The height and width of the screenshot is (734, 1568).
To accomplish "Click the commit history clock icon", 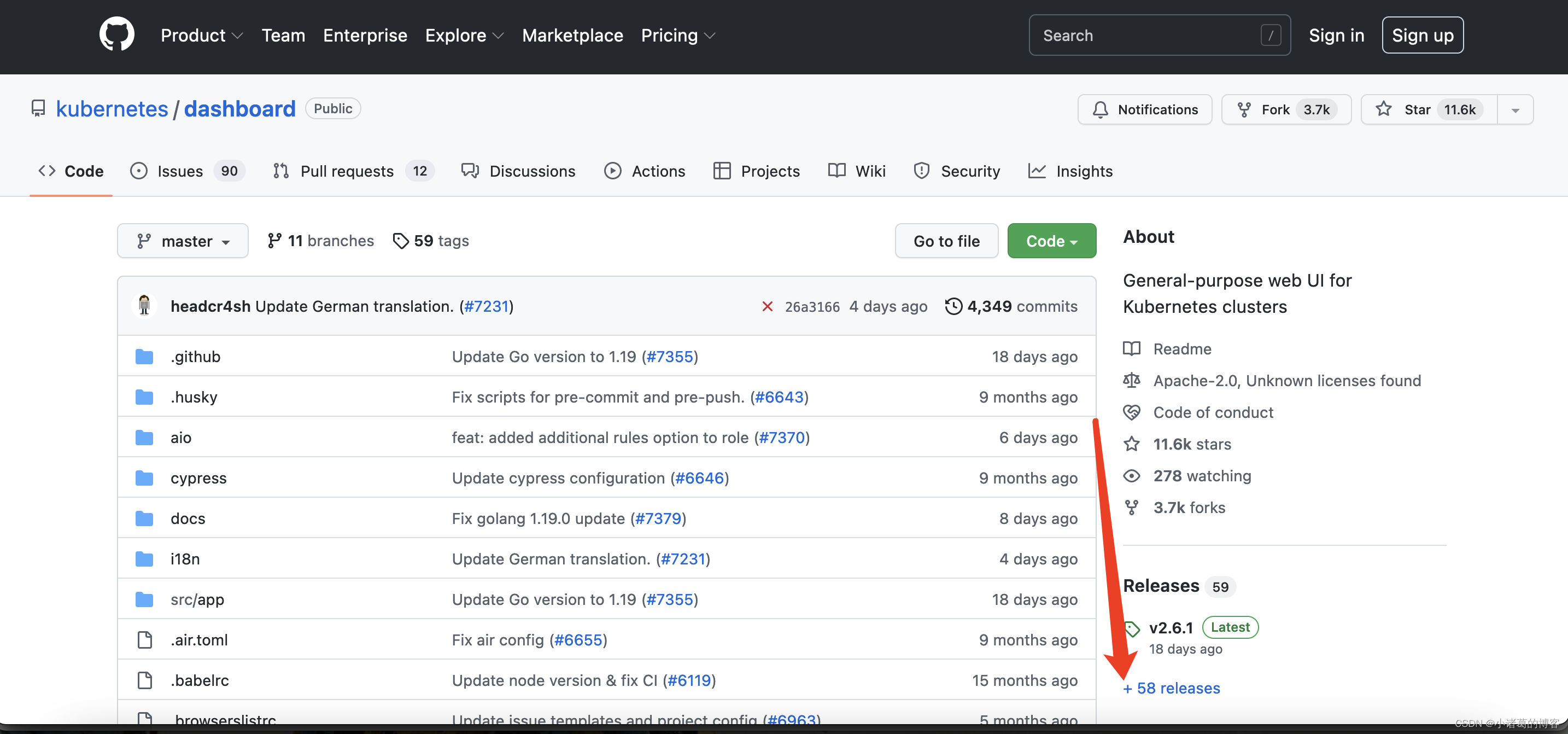I will [953, 306].
